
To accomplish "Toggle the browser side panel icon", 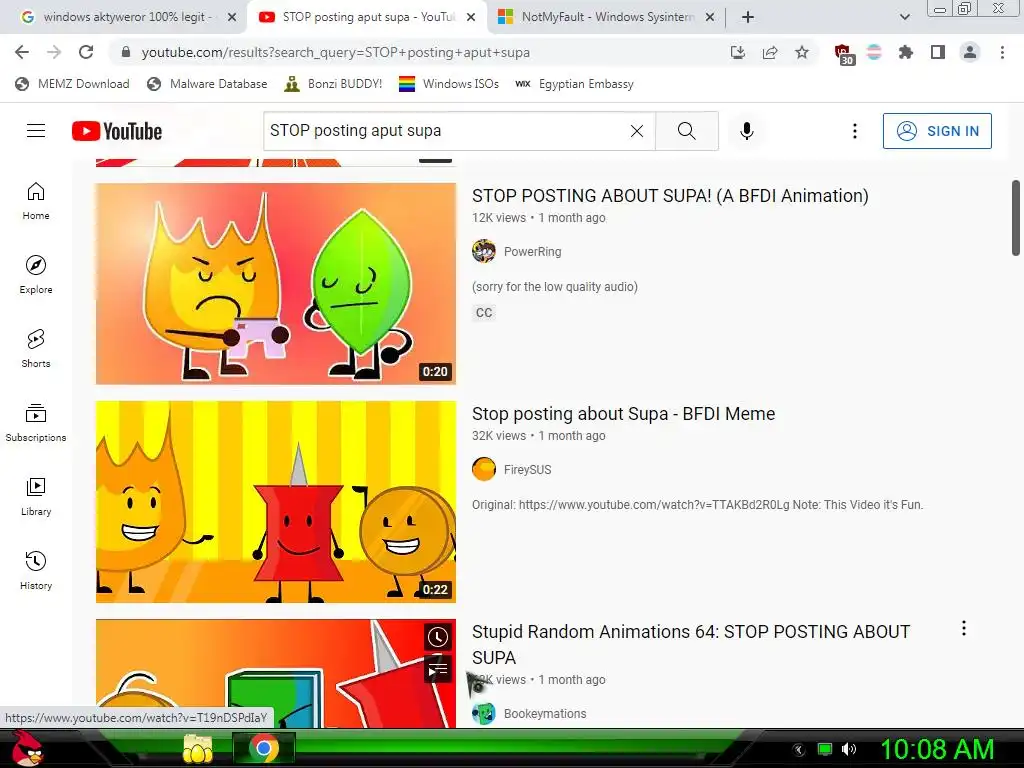I will point(938,52).
